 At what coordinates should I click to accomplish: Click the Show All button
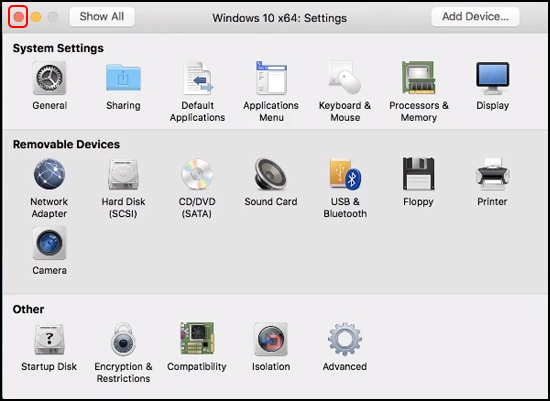(x=102, y=16)
